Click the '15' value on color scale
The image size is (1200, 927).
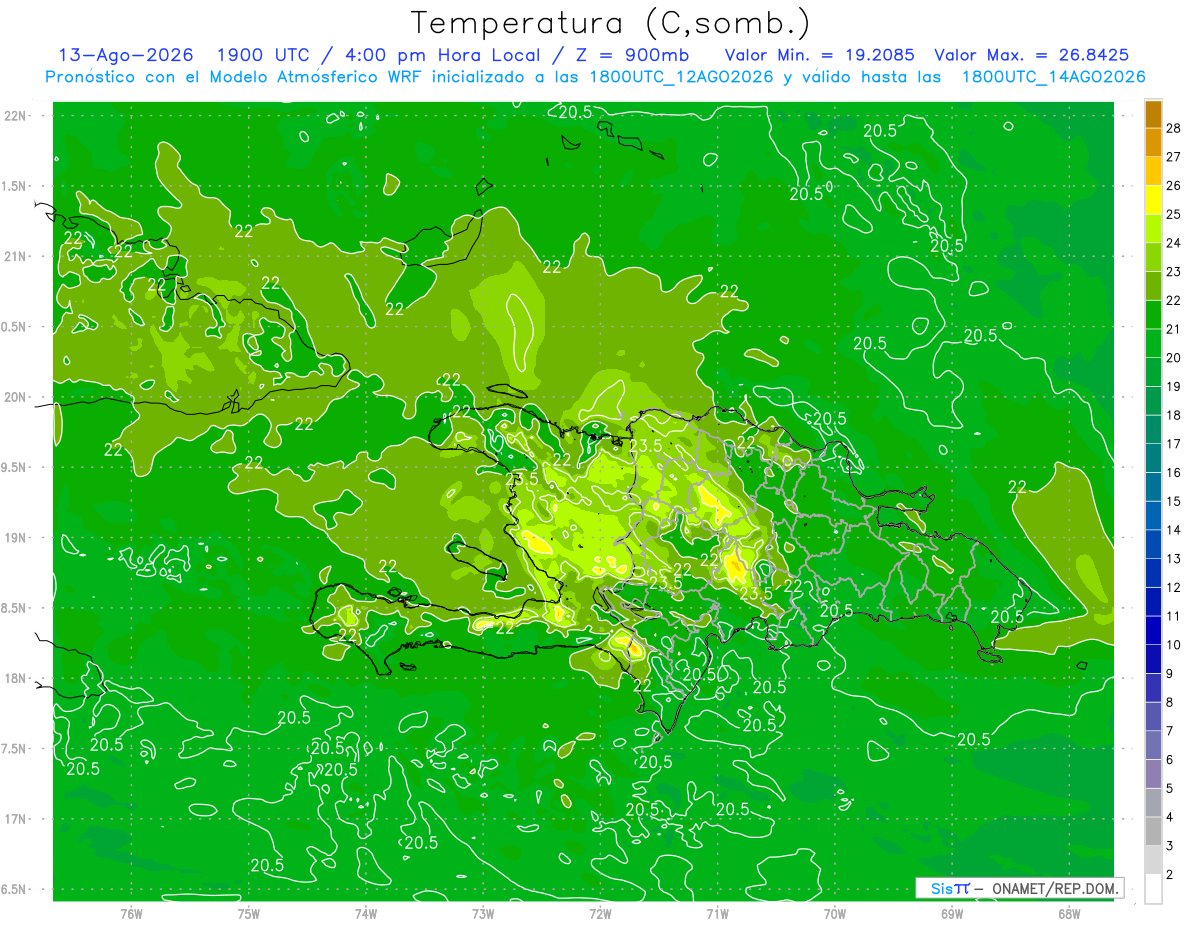[1174, 501]
